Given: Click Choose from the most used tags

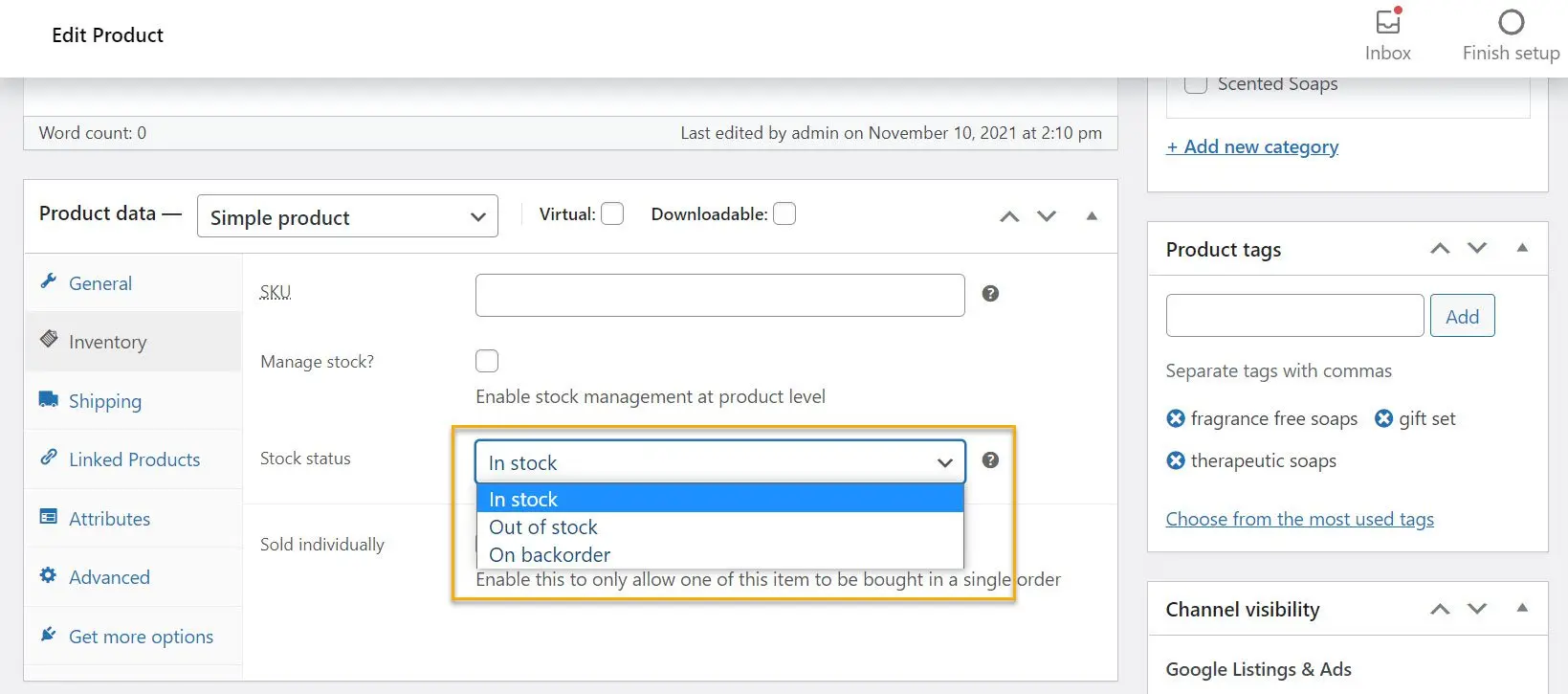Looking at the screenshot, I should [1299, 519].
